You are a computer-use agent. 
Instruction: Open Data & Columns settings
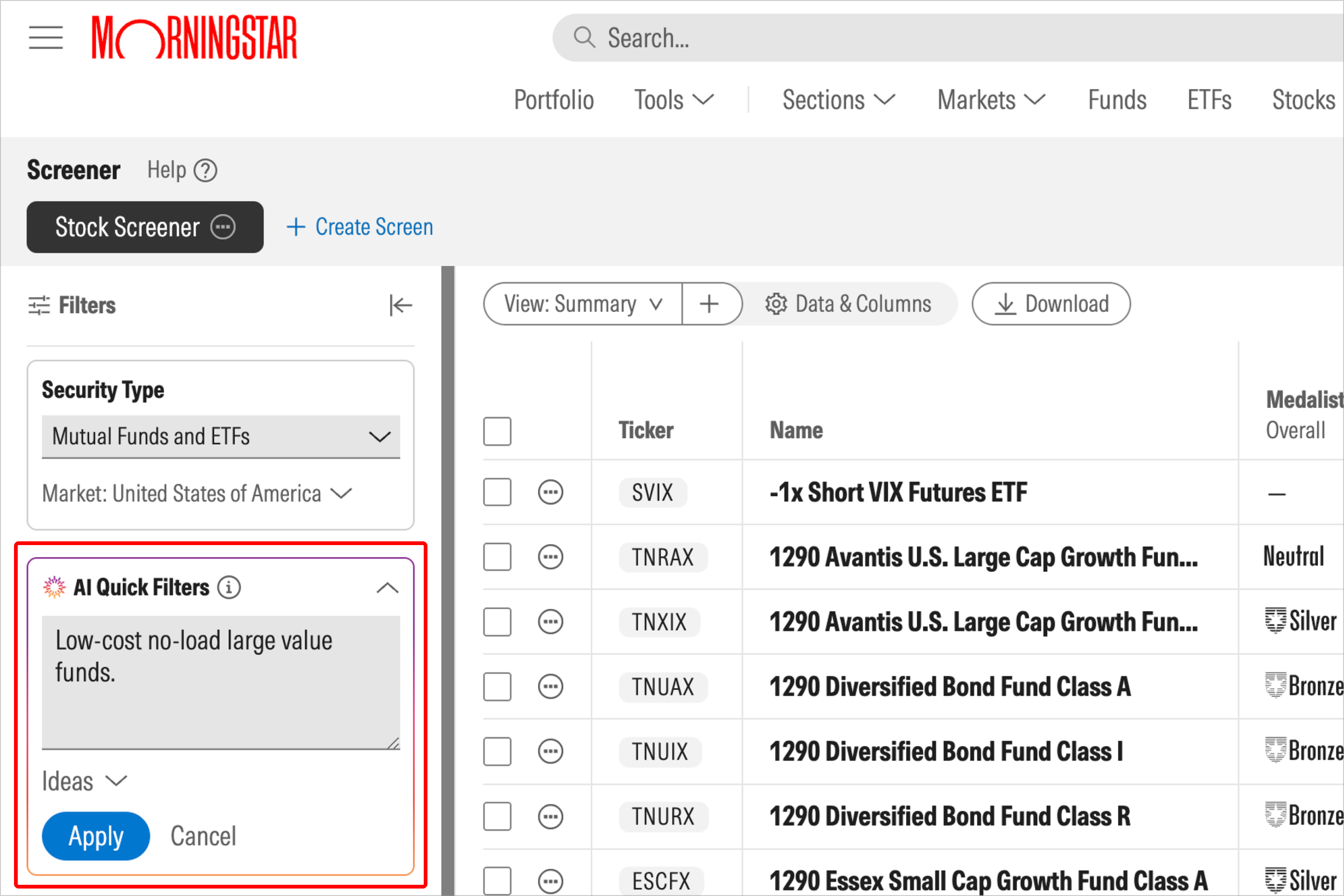click(x=848, y=304)
